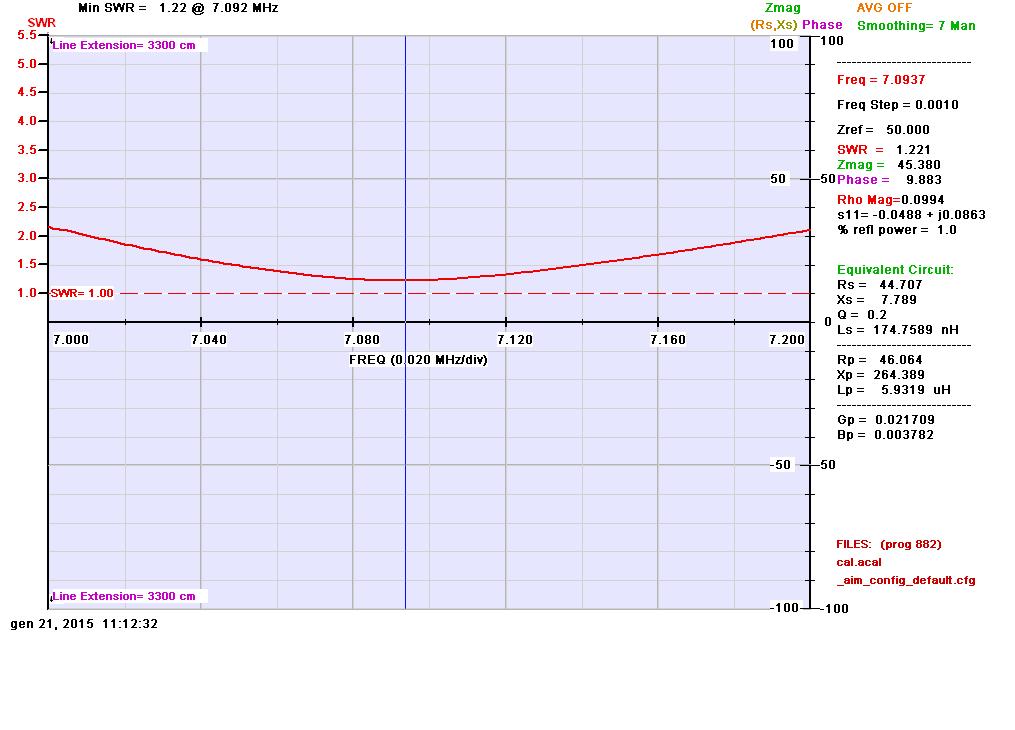The width and height of the screenshot is (1015, 730).
Task: Click the bottom Line Extension= 3300 cm label
Action: (124, 596)
